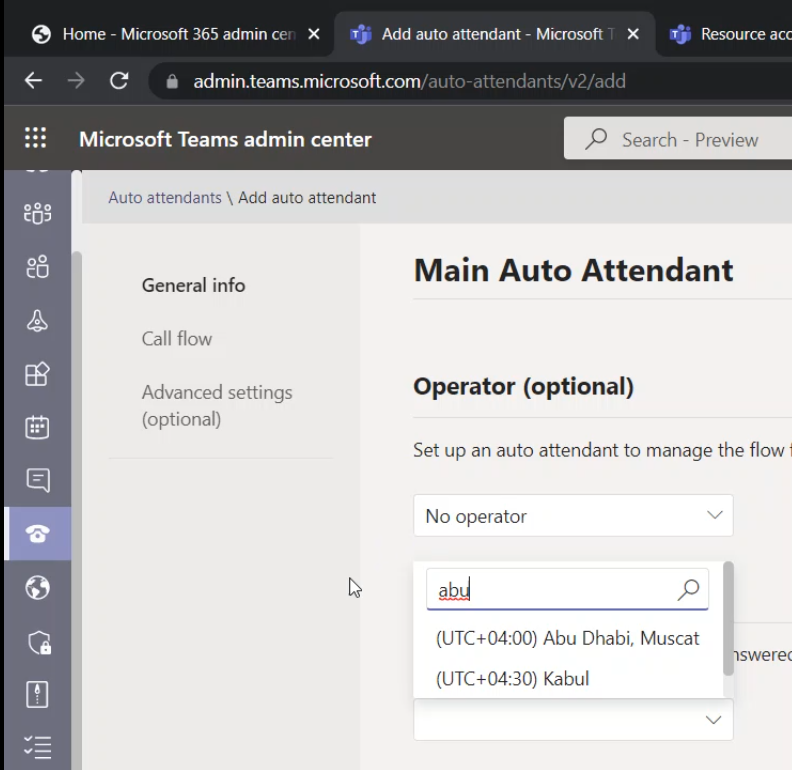Open Policy packages icon in sidebar

pyautogui.click(x=37, y=694)
